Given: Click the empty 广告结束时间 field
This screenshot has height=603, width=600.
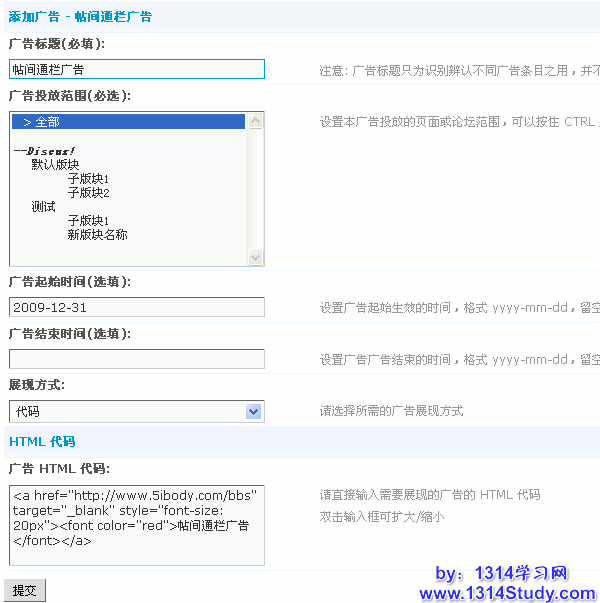Looking at the screenshot, I should coord(136,359).
